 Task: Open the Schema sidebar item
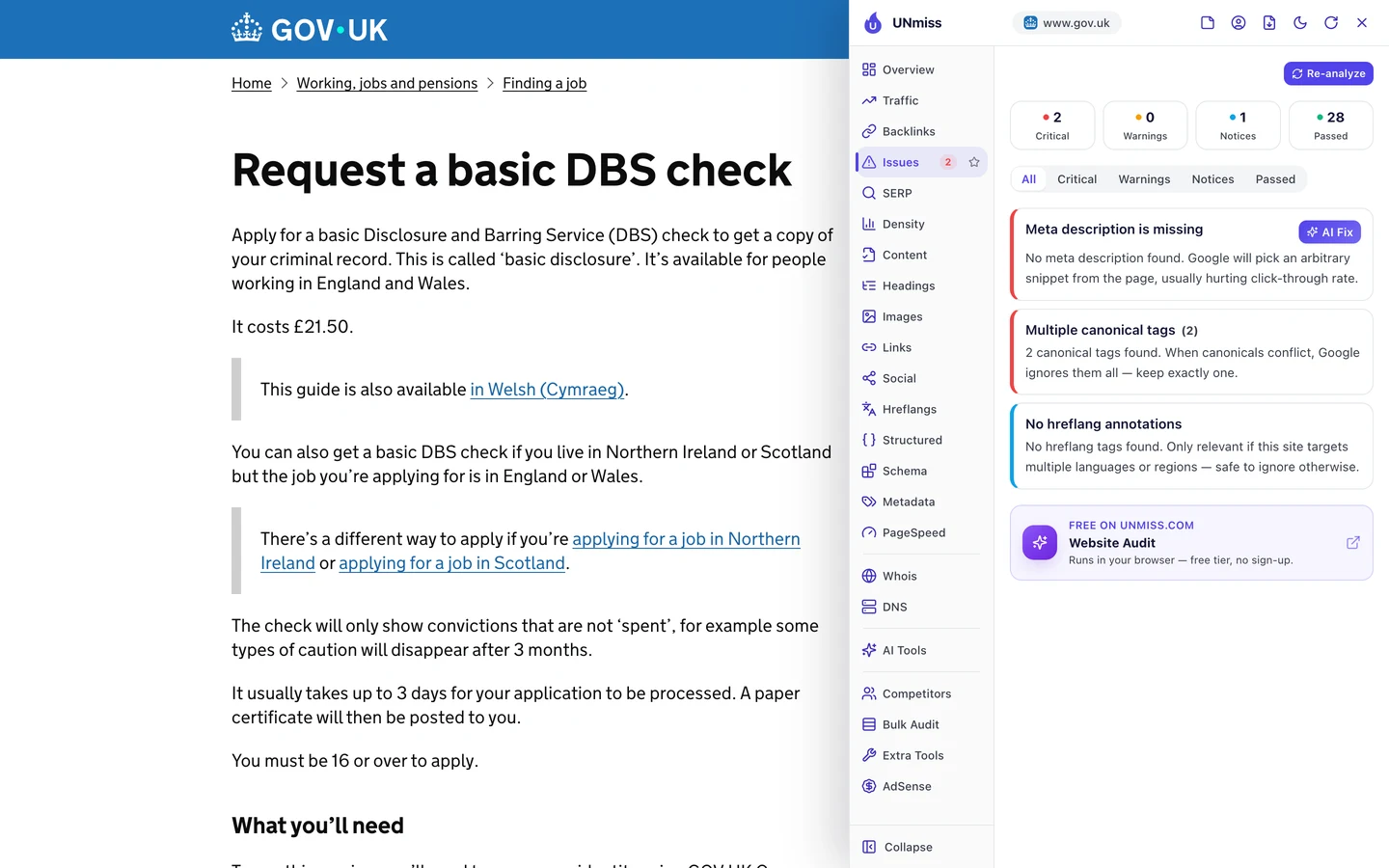(921, 471)
